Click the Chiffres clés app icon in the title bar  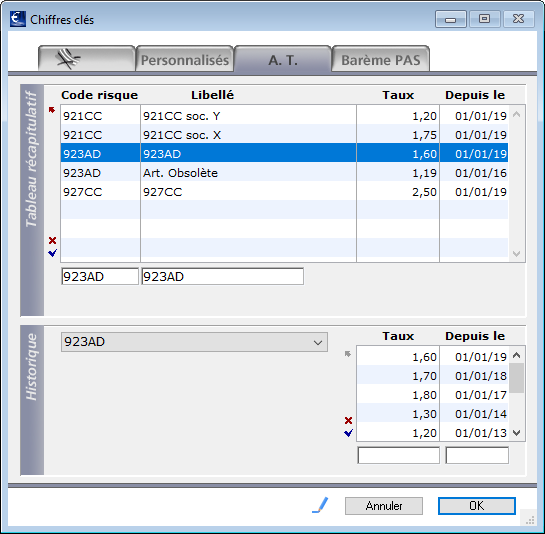click(17, 19)
